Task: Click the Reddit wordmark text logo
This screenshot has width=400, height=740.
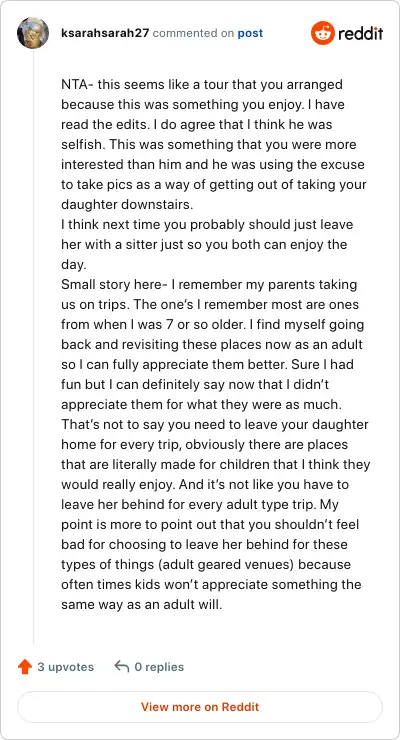Action: click(x=360, y=34)
